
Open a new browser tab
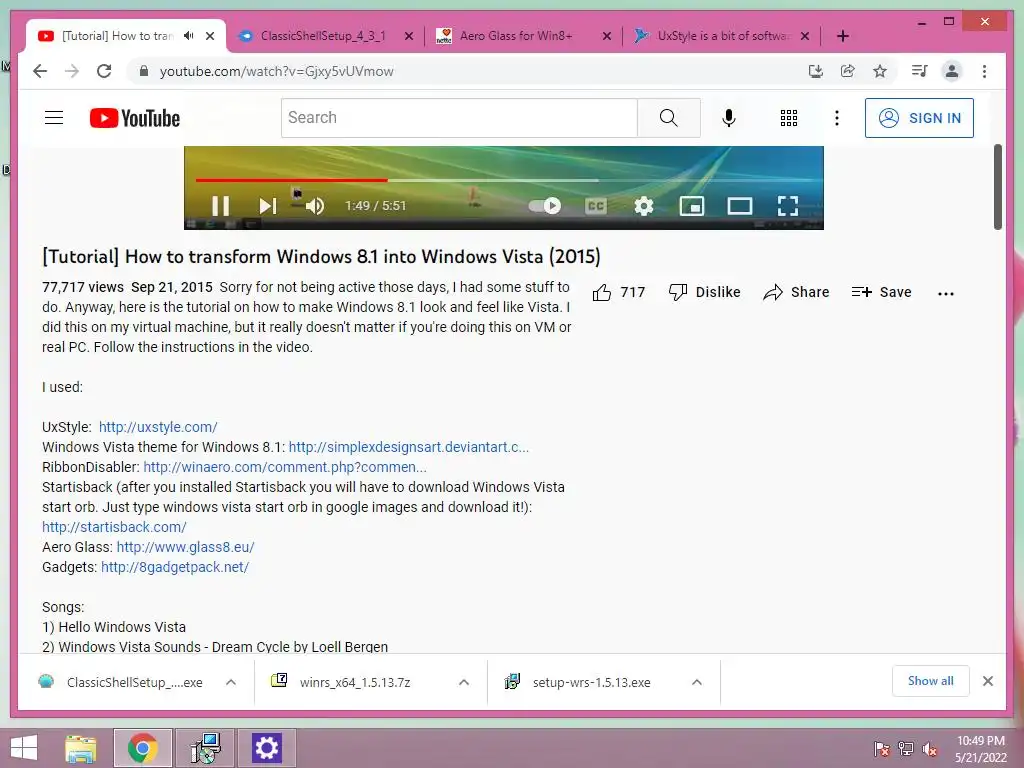(x=843, y=36)
